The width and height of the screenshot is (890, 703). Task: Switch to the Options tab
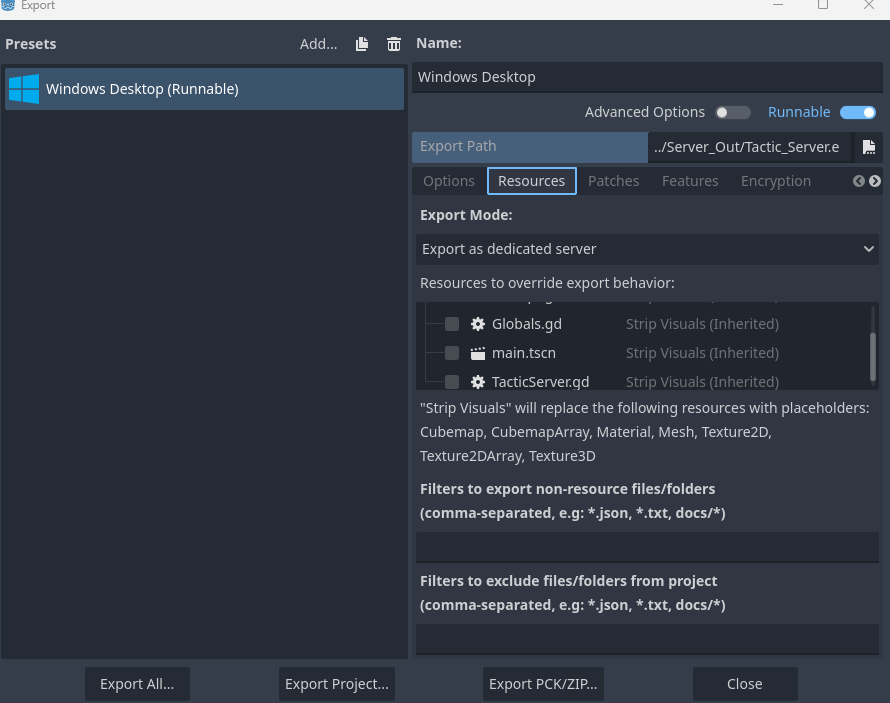pyautogui.click(x=448, y=181)
